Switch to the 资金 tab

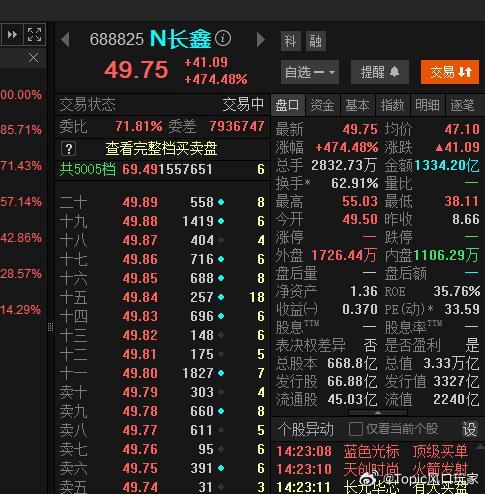(x=323, y=105)
